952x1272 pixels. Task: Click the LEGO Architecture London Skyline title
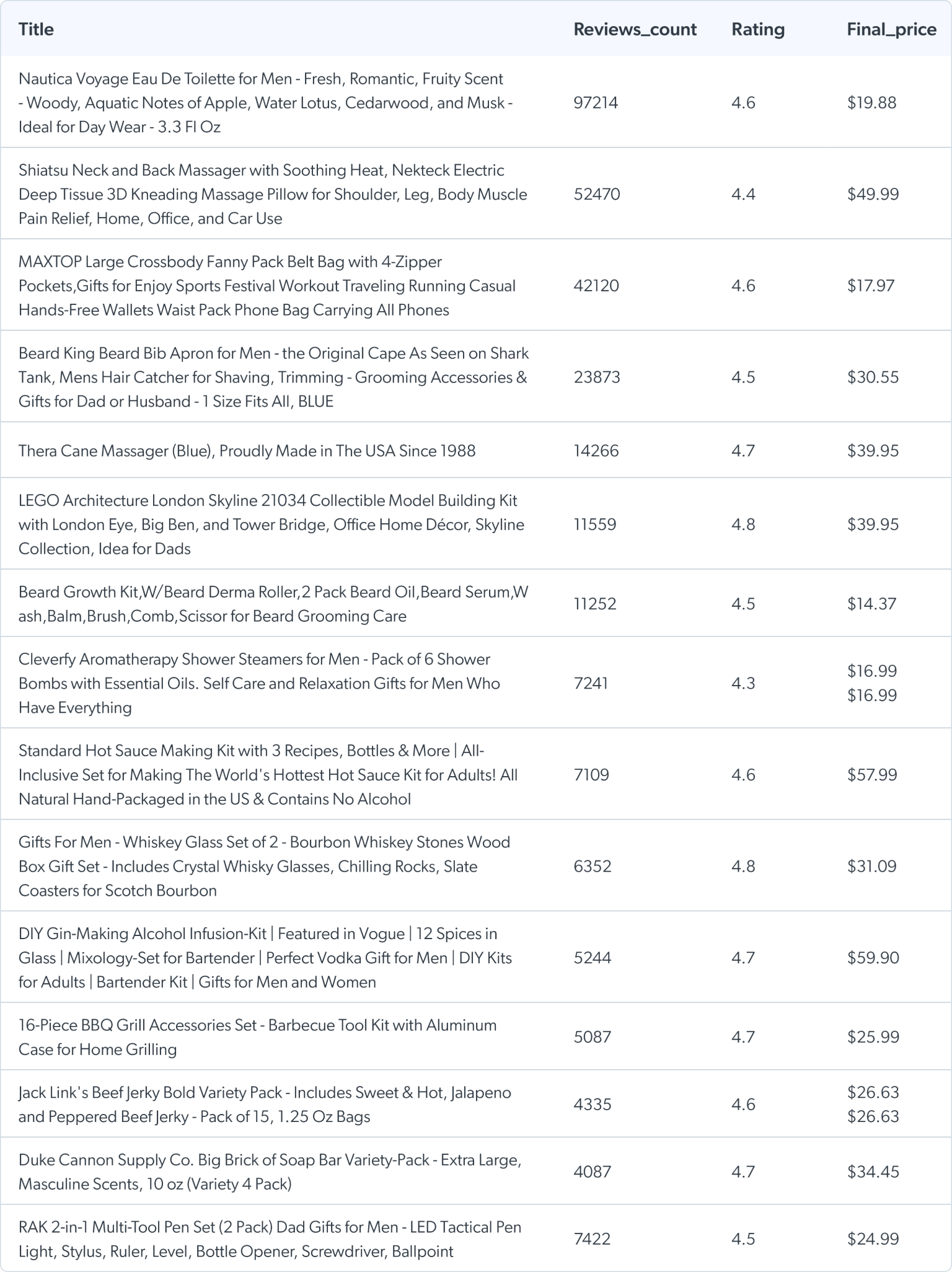click(x=271, y=524)
